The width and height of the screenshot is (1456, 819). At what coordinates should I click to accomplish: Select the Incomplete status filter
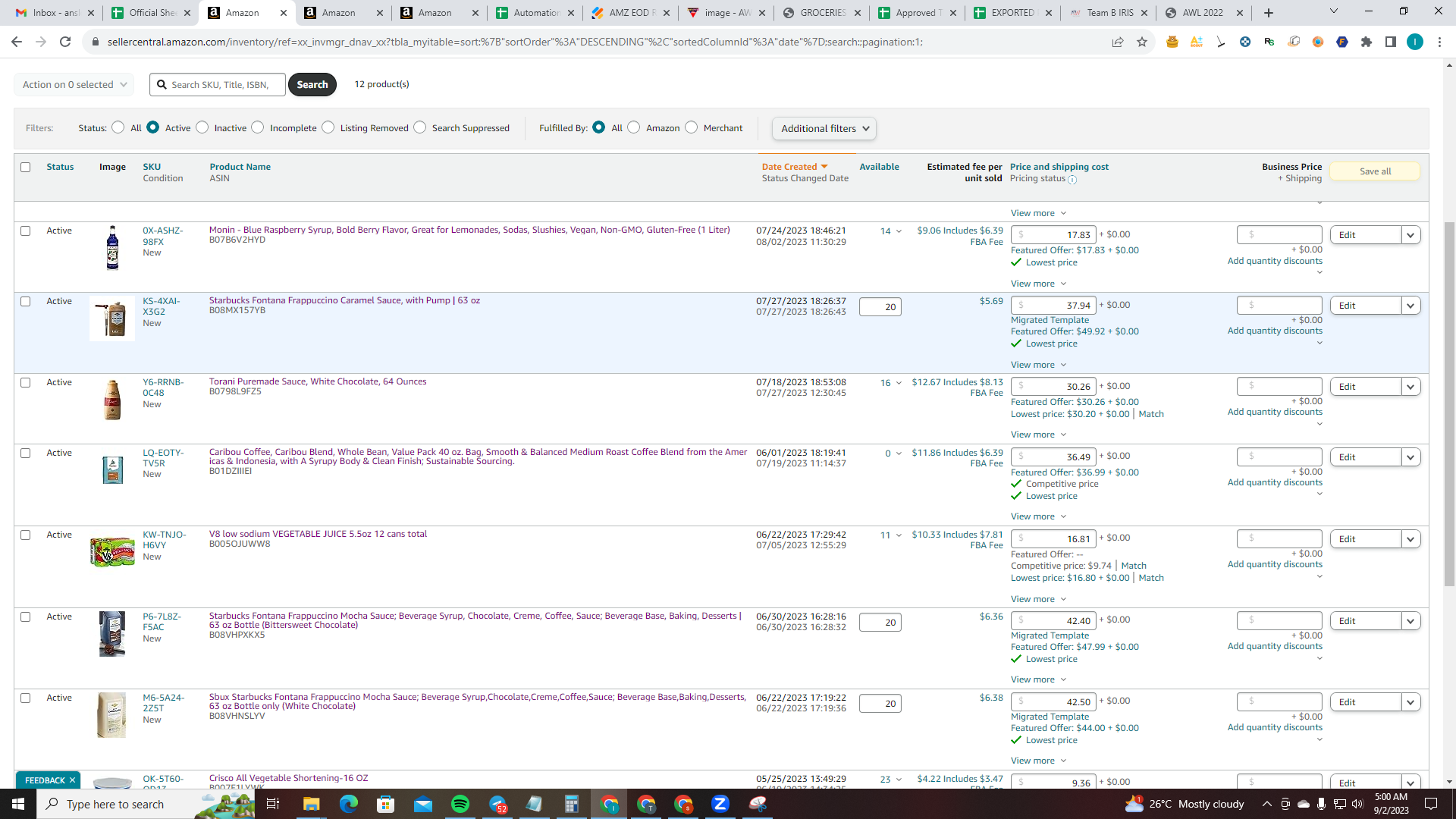click(258, 127)
